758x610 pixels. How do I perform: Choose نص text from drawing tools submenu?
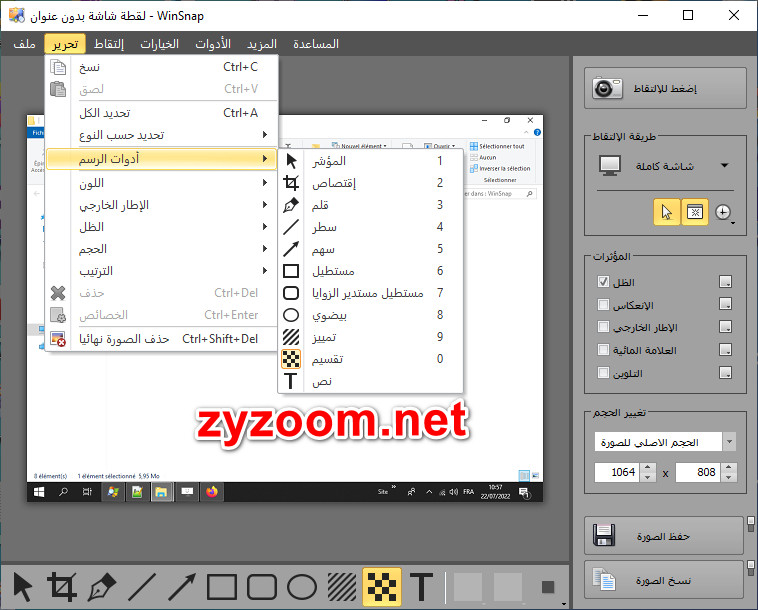click(370, 381)
